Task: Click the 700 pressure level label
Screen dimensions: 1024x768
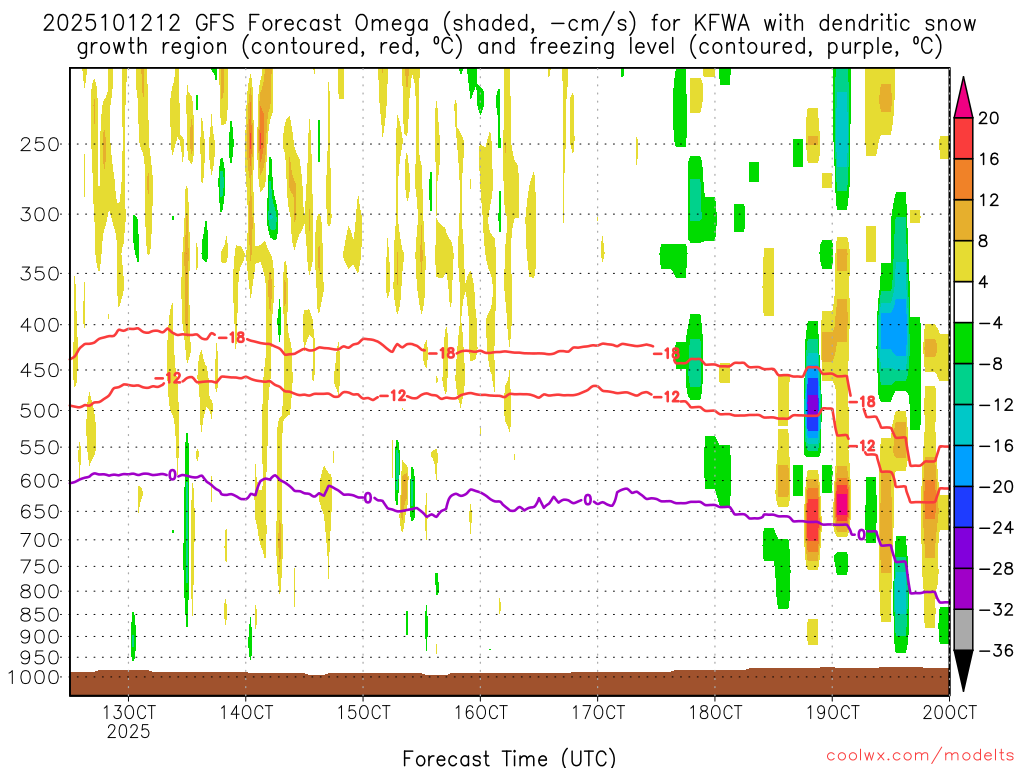Action: 40,540
